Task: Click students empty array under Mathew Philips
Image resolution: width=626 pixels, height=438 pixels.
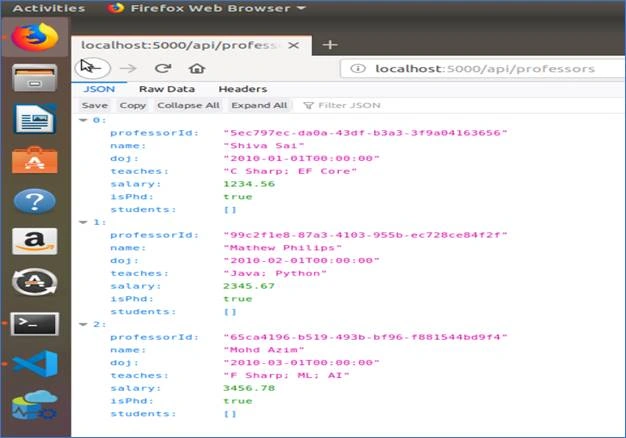Action: click(230, 312)
